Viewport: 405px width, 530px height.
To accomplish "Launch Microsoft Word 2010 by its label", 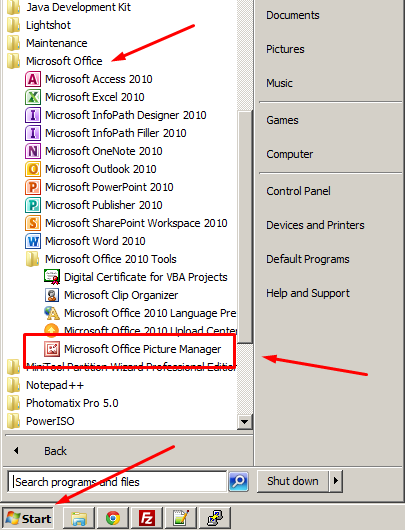I will (x=95, y=241).
